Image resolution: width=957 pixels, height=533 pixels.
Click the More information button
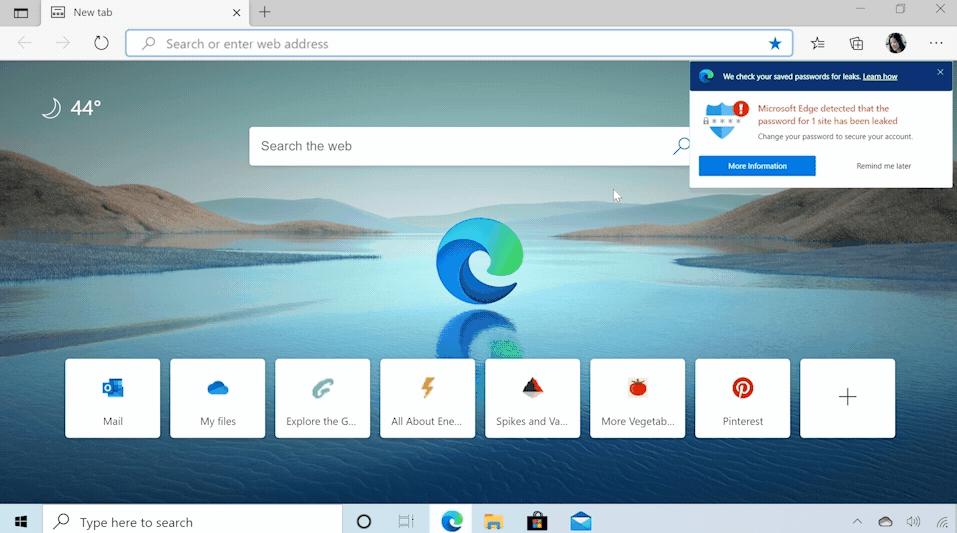coord(757,166)
